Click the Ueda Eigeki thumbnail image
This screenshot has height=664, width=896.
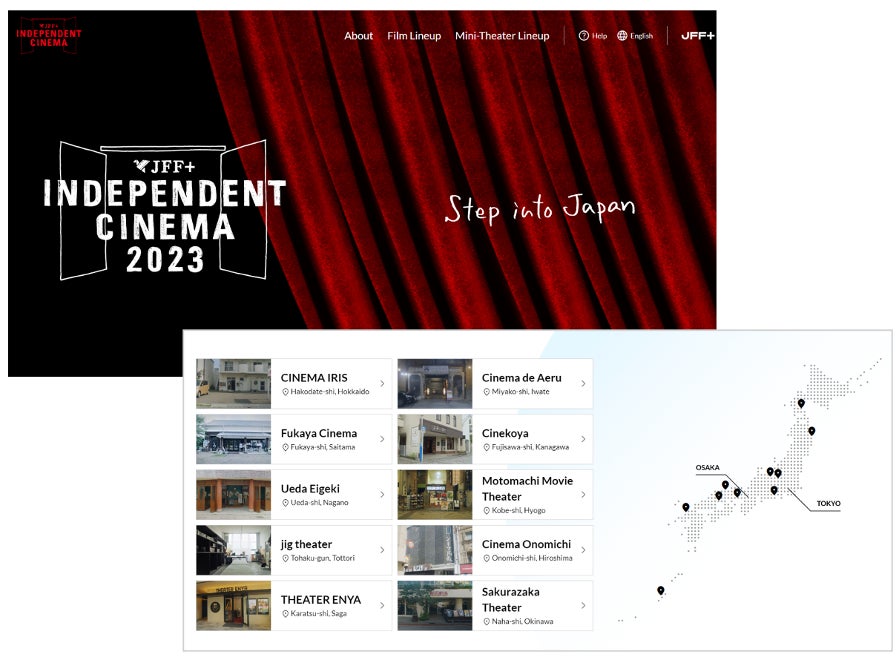(x=233, y=494)
